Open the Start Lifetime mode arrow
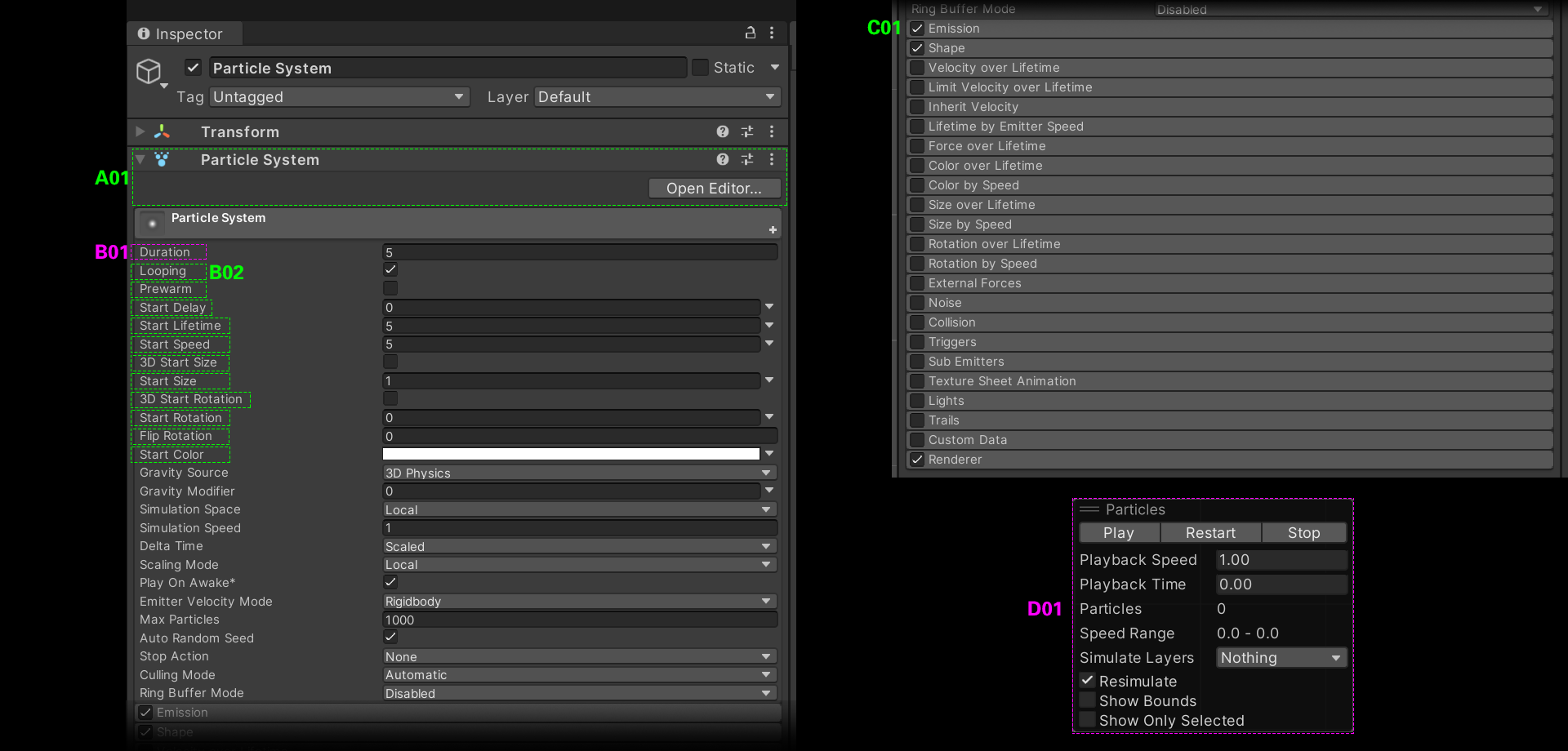The width and height of the screenshot is (1568, 751). click(769, 325)
